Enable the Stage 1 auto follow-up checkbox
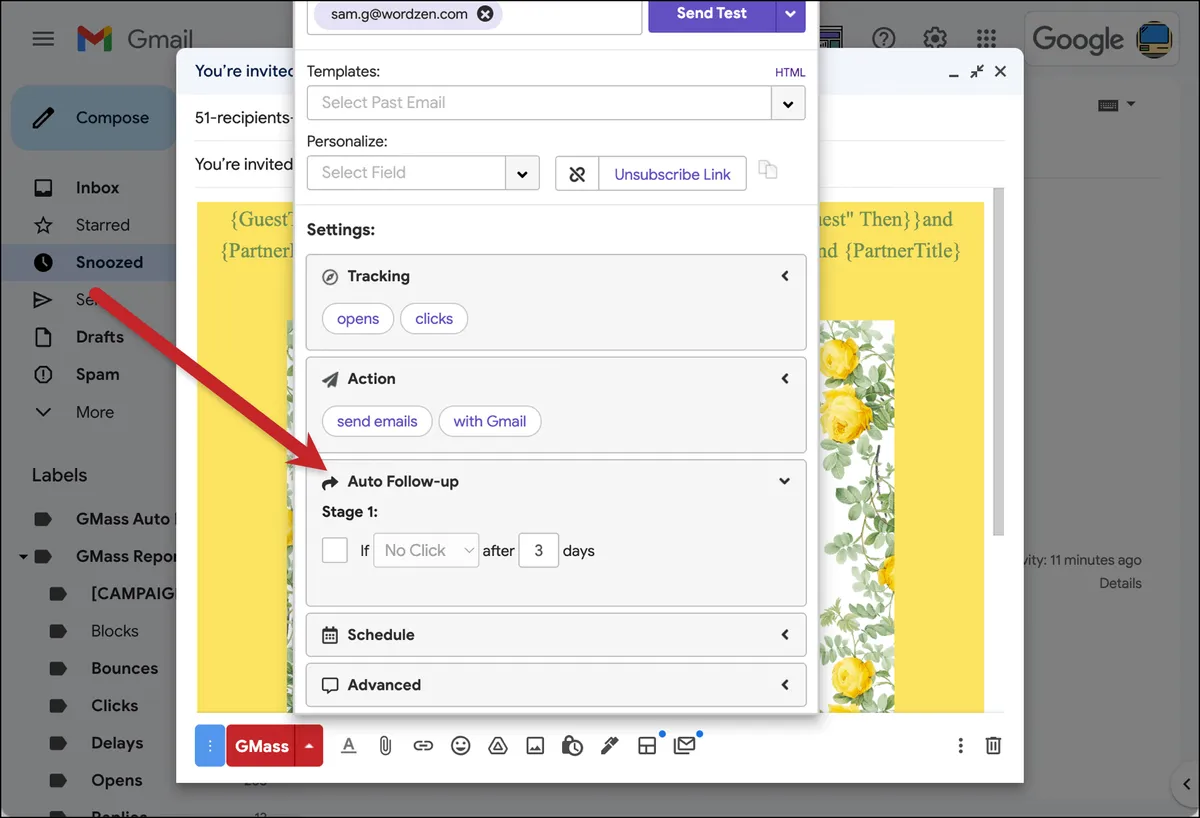This screenshot has width=1200, height=818. [335, 550]
